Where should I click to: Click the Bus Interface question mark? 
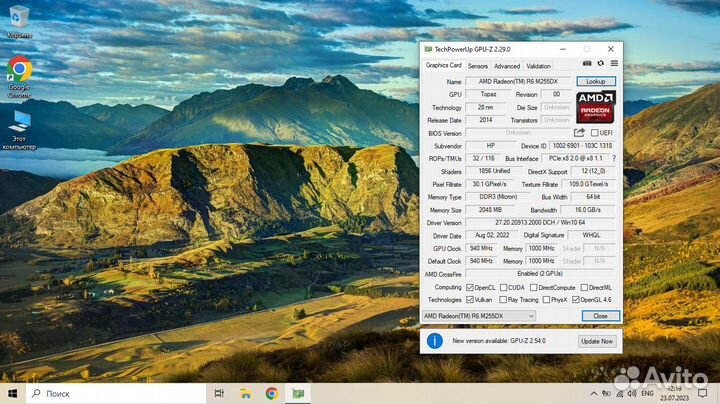[x=614, y=158]
